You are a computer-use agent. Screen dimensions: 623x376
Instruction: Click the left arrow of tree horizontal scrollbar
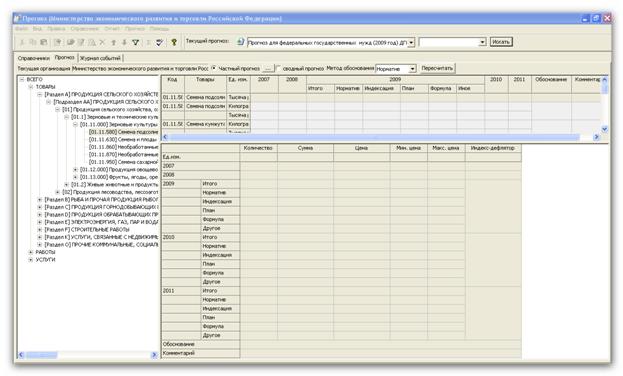click(21, 355)
